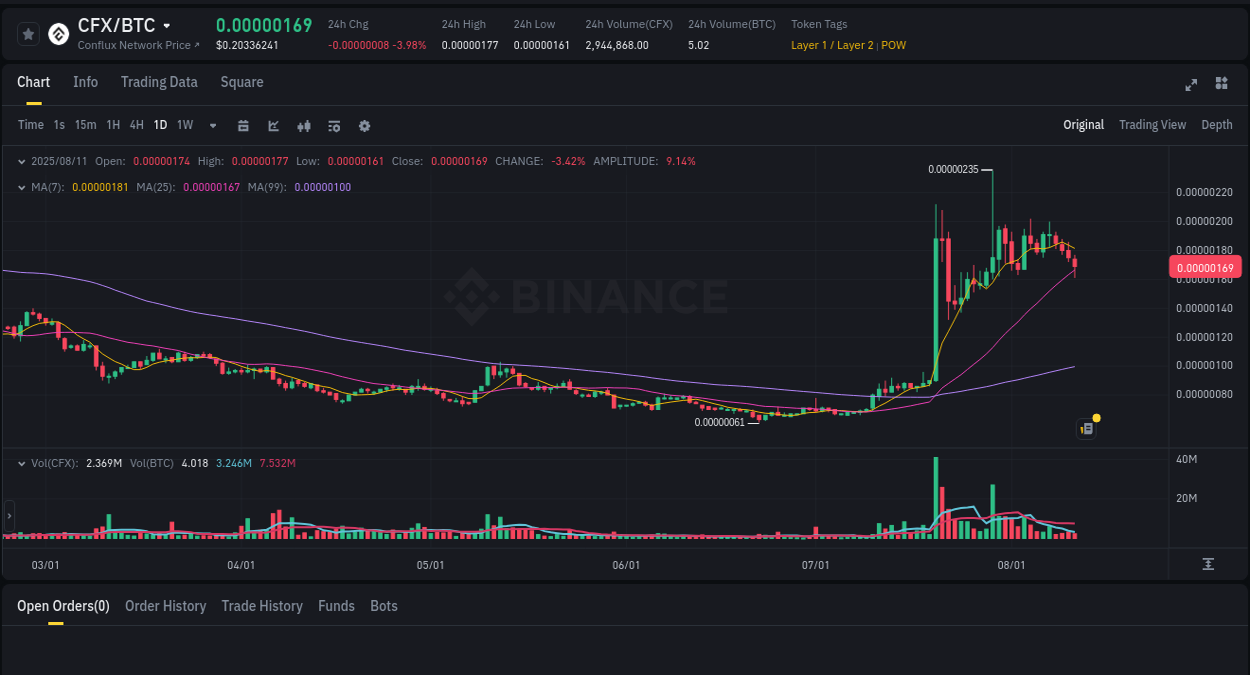The image size is (1250, 675).
Task: Collapse the Vol(CFX) legend chevron
Action: click(22, 463)
